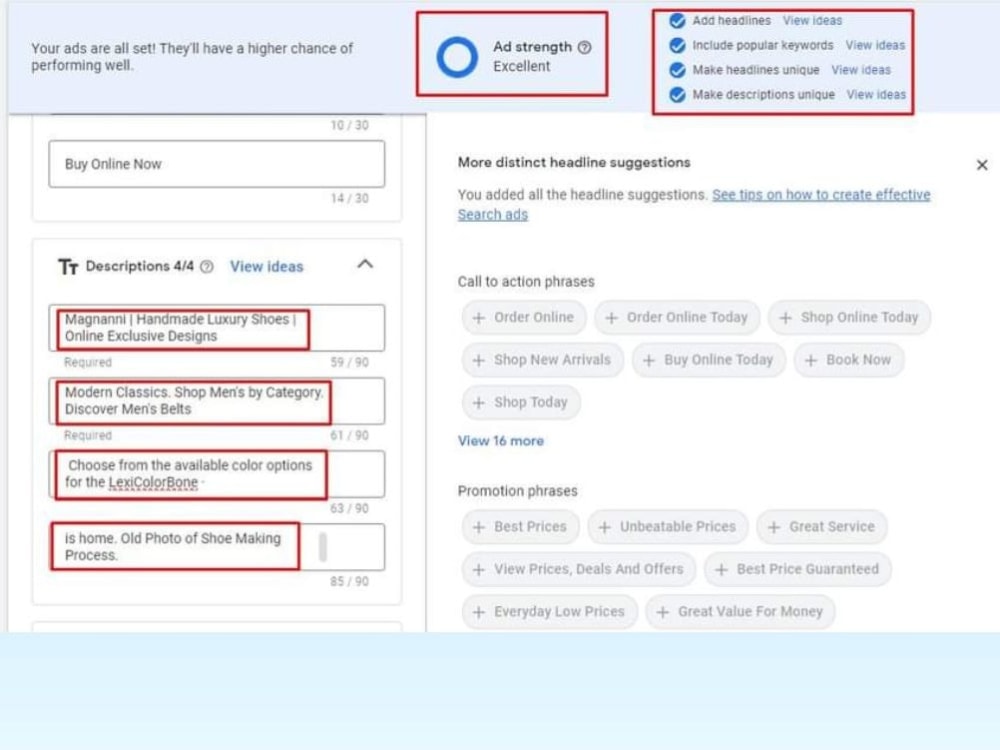The width and height of the screenshot is (1000, 750).
Task: Click the Modern Classics description field
Action: pos(217,401)
